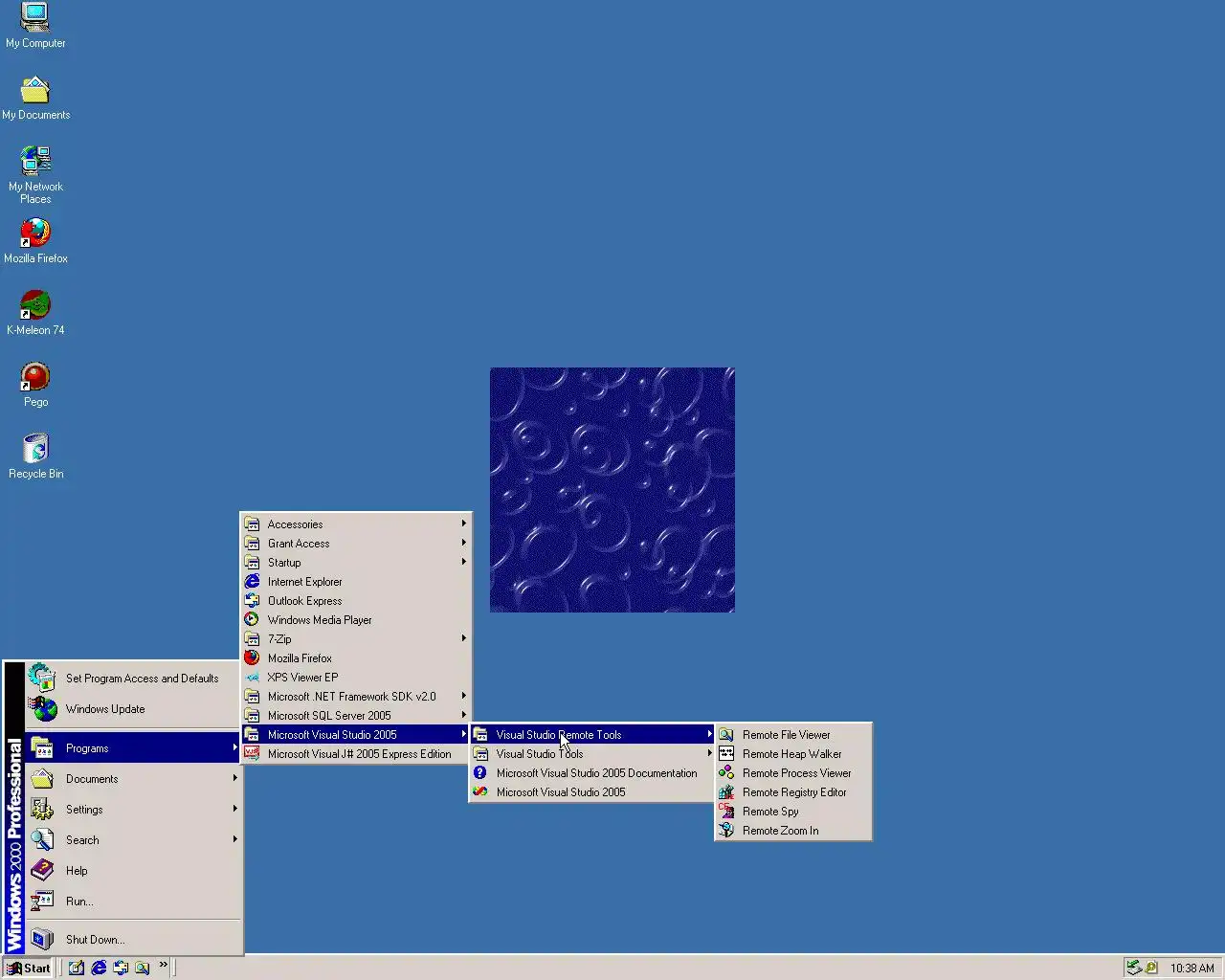Open Microsoft Visual Studio 2005 Documentation
The height and width of the screenshot is (980, 1225).
click(592, 773)
